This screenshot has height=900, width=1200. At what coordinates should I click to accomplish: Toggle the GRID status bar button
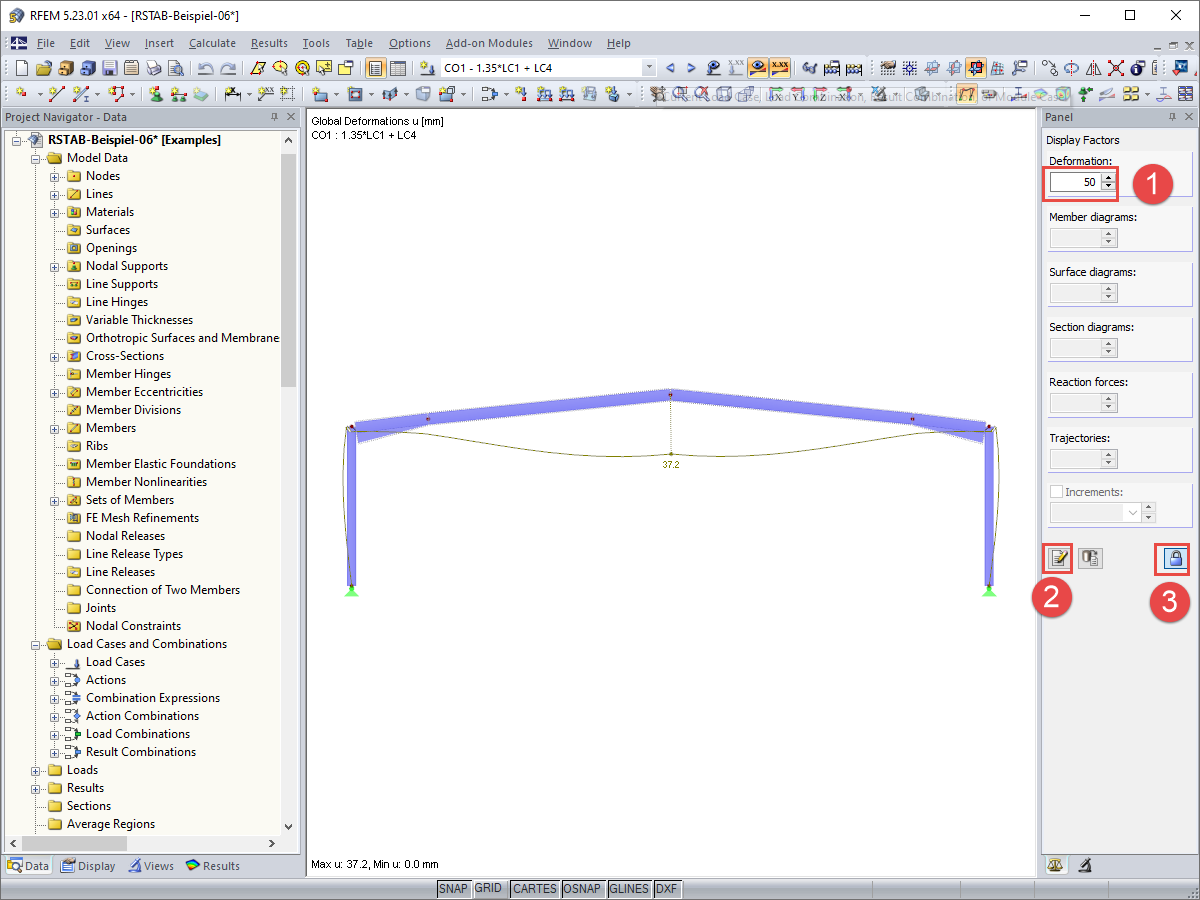(x=488, y=889)
